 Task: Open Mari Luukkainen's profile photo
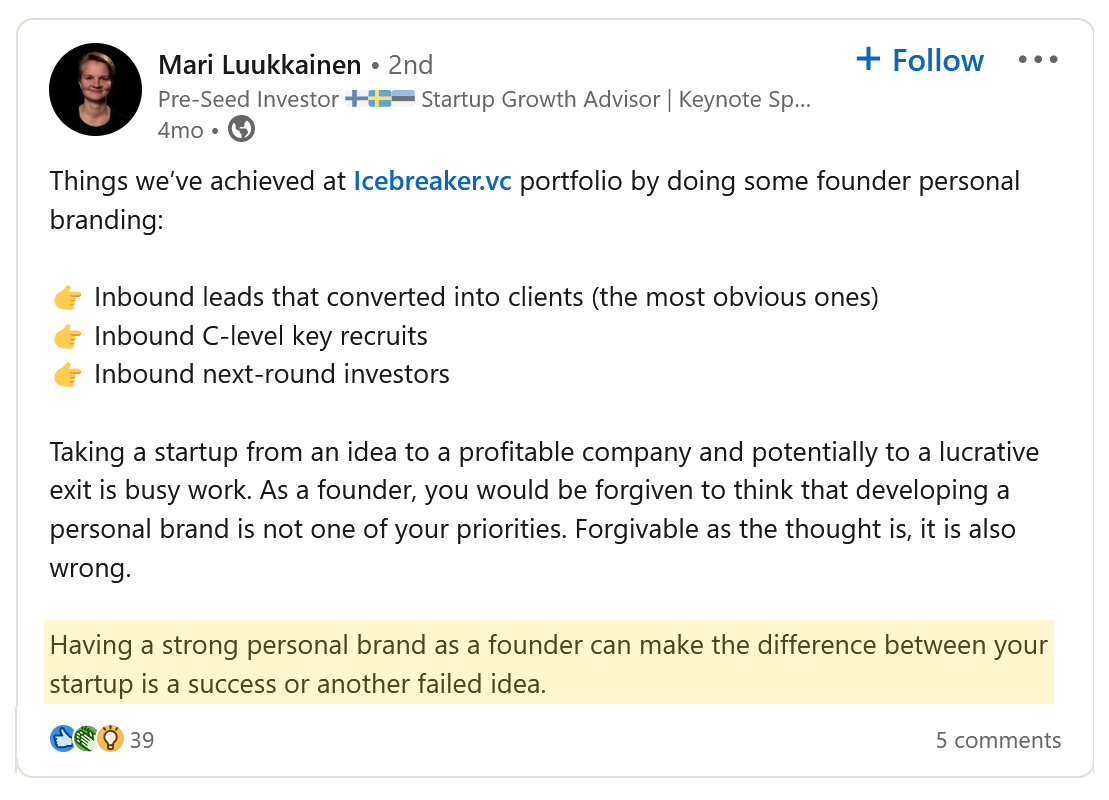[95, 90]
